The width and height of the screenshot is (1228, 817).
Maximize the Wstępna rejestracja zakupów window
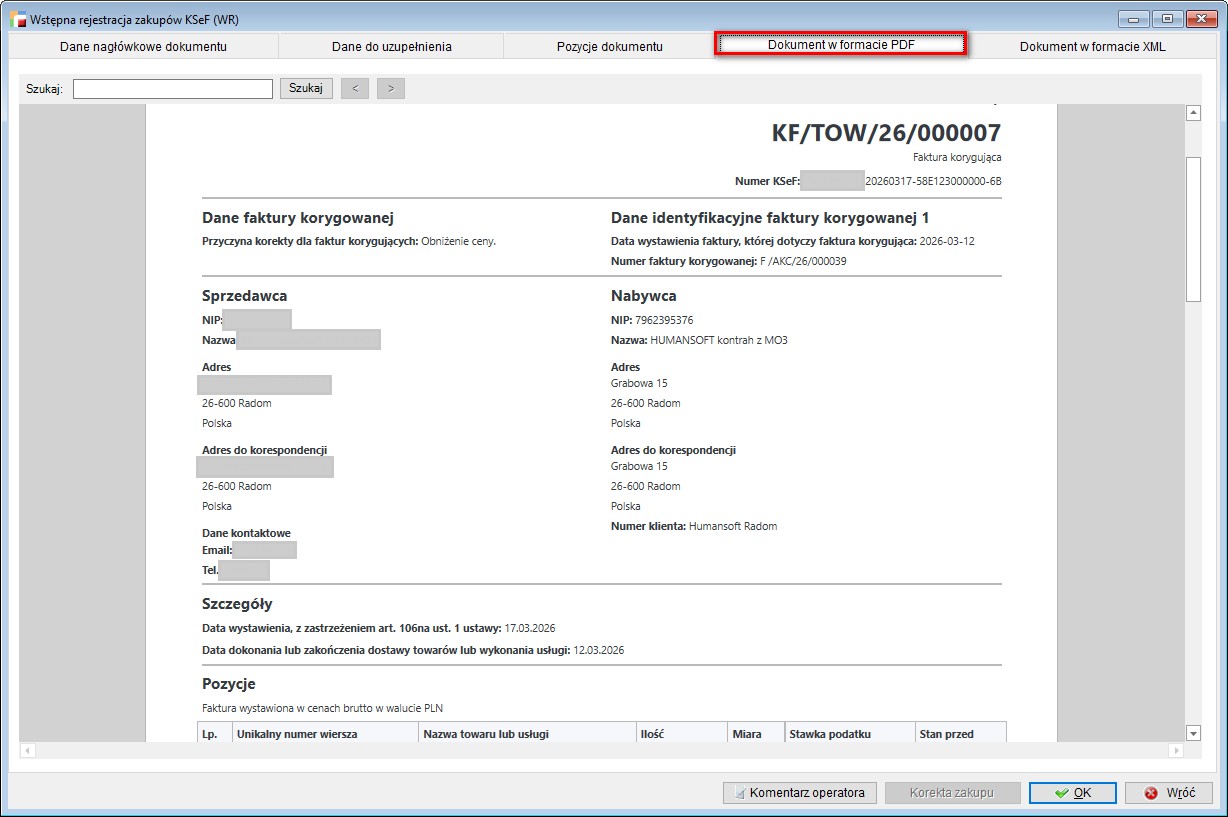pyautogui.click(x=1166, y=18)
